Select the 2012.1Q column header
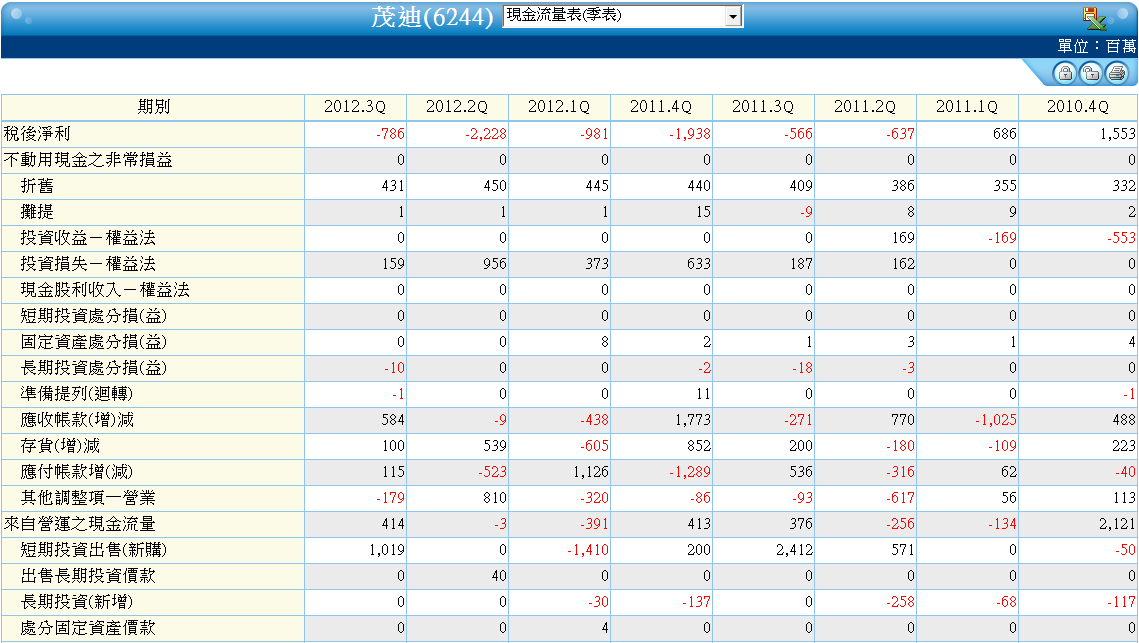This screenshot has height=643, width=1139. coord(559,107)
